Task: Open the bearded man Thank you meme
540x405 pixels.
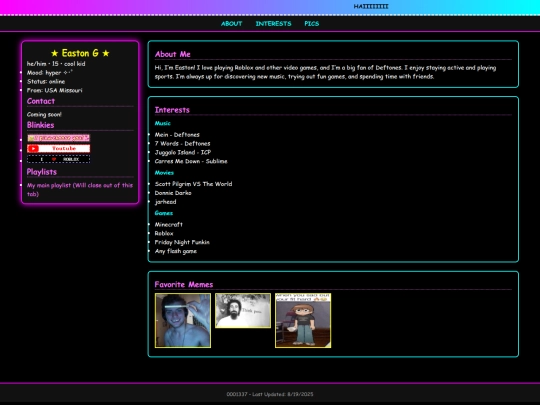Action: (243, 311)
